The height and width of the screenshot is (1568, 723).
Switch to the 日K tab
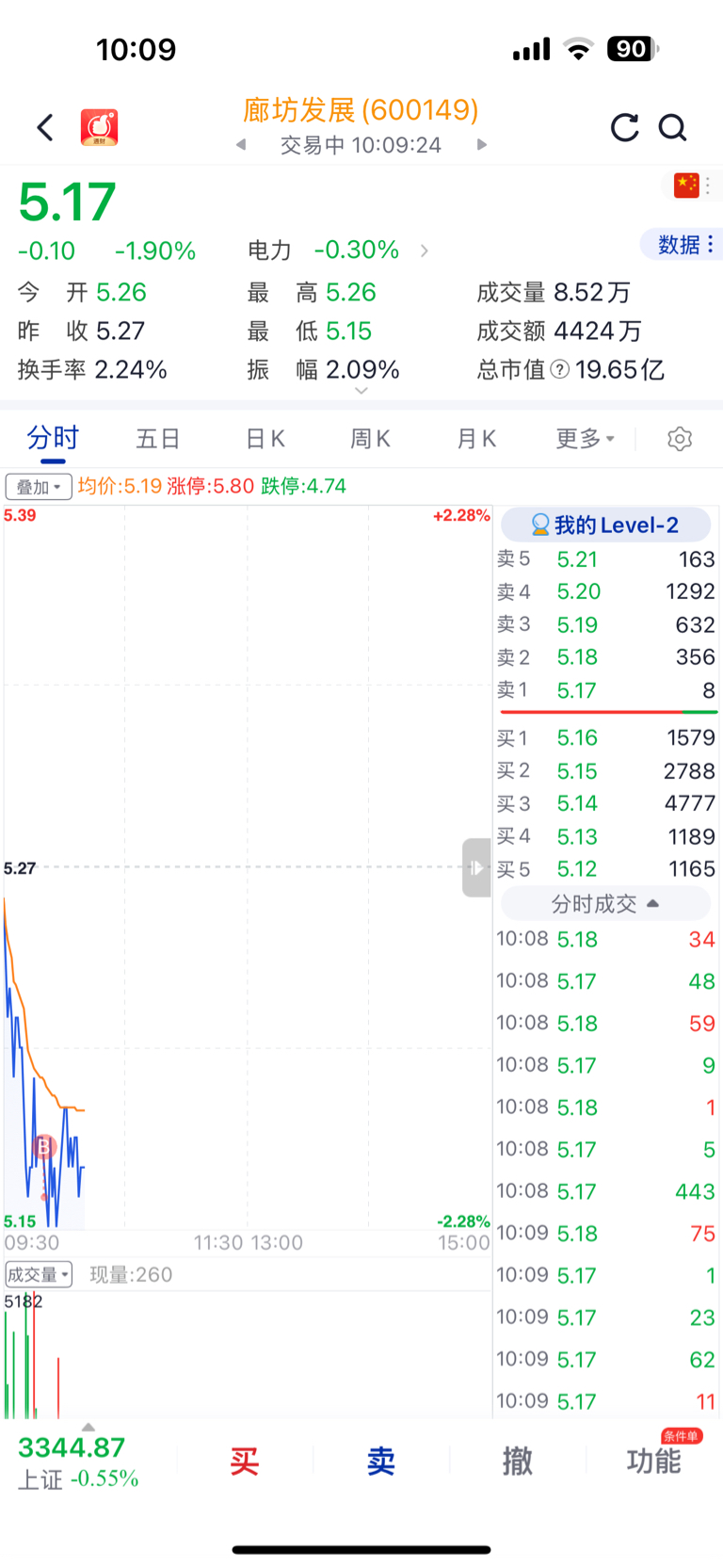(265, 439)
